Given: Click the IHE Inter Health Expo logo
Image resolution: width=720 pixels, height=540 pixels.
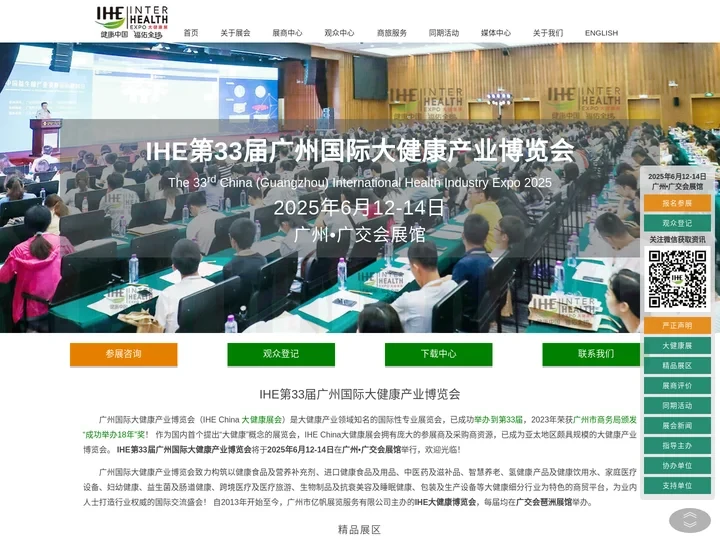Looking at the screenshot, I should (x=132, y=21).
